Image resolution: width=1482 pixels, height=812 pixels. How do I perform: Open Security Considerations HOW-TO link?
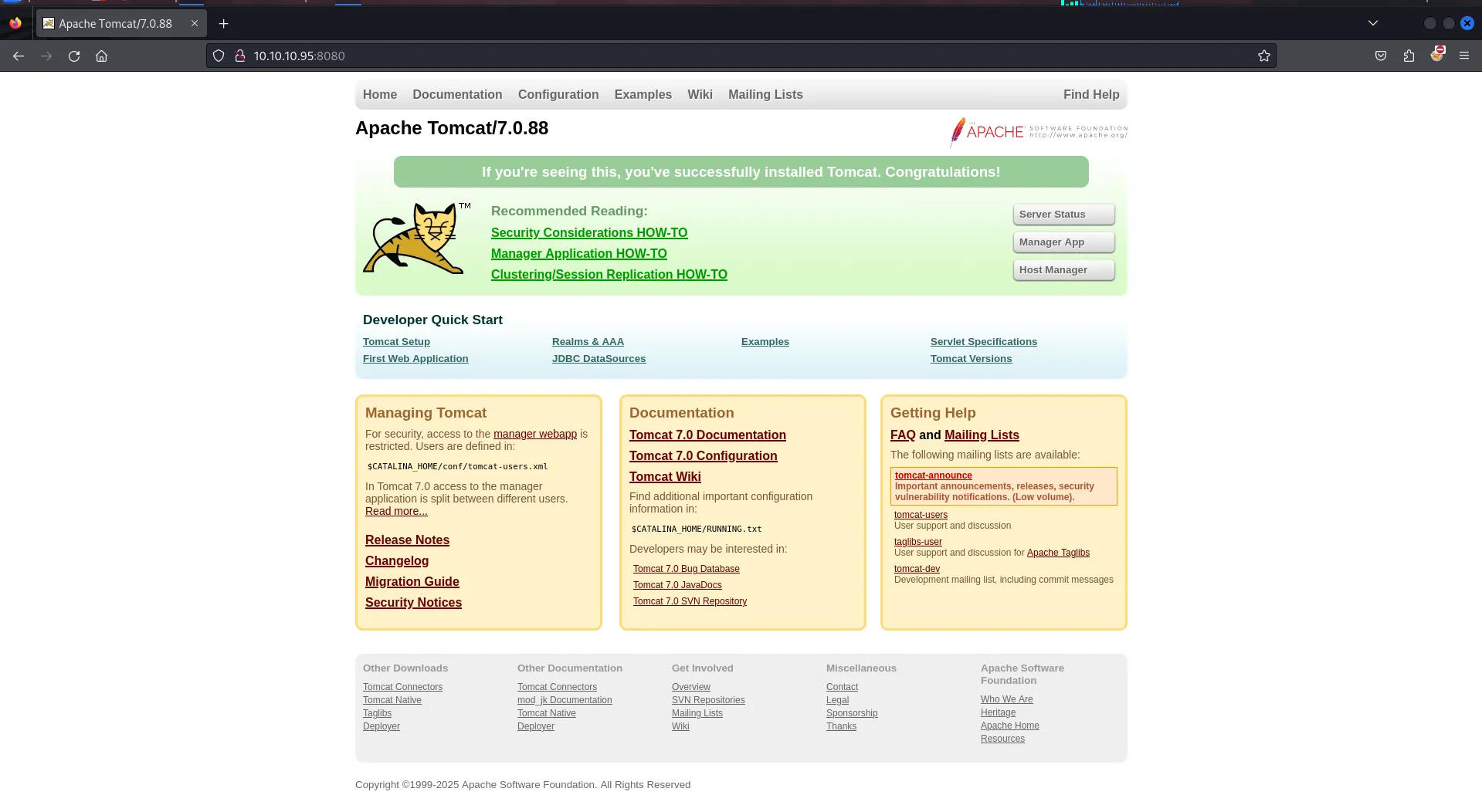tap(589, 232)
